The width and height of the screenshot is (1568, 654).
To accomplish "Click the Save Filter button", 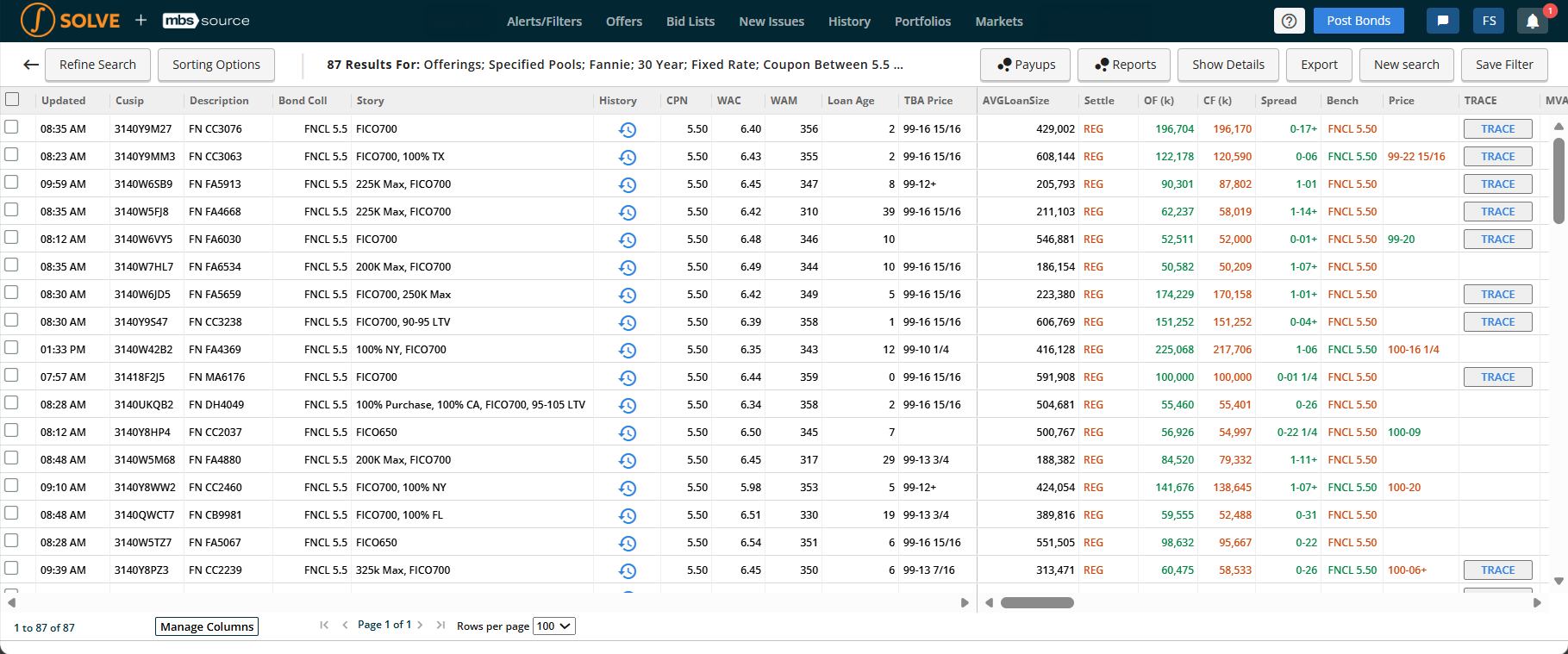I will (1504, 65).
